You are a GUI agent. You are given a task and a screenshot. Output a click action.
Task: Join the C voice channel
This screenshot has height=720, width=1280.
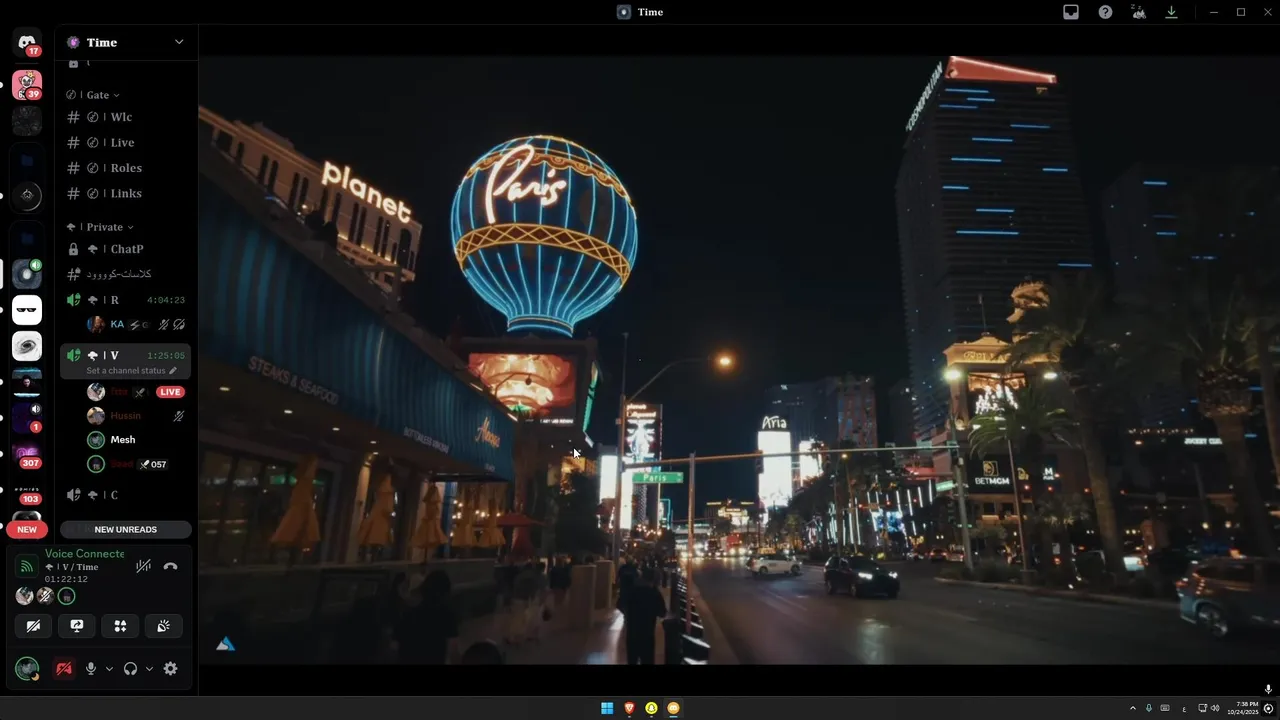click(x=125, y=495)
